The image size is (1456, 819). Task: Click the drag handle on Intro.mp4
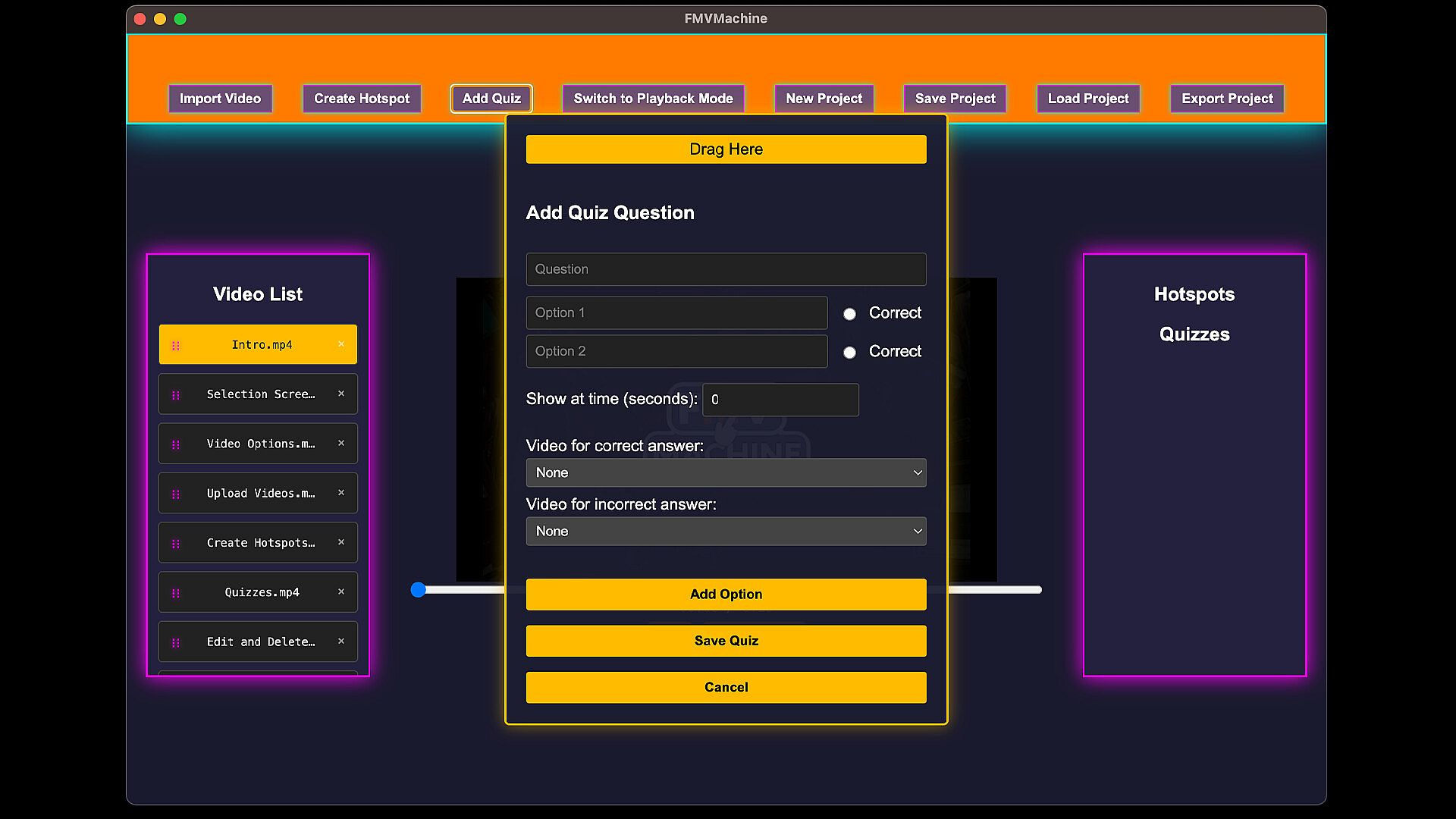point(176,346)
